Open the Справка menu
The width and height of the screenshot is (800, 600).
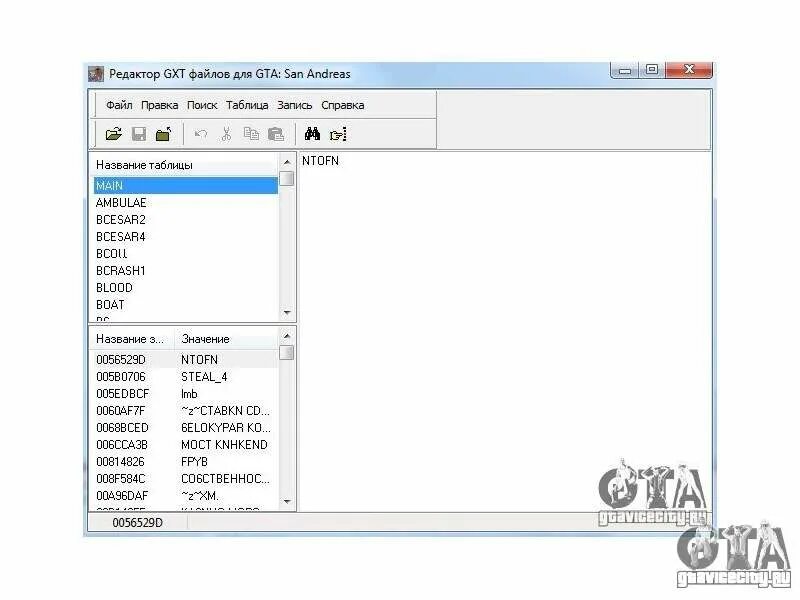click(343, 105)
